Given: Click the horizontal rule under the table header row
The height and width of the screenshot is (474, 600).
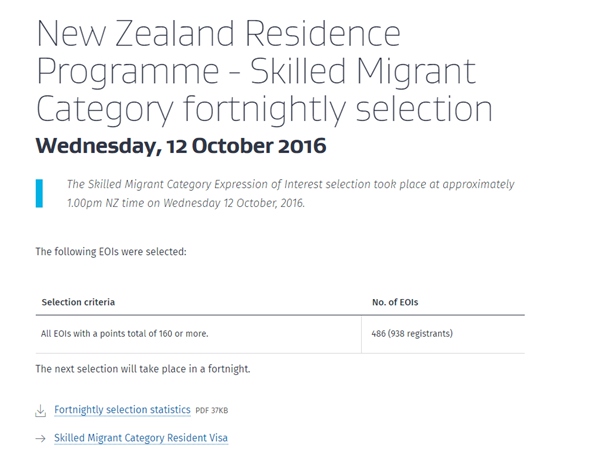Looking at the screenshot, I should coord(280,315).
